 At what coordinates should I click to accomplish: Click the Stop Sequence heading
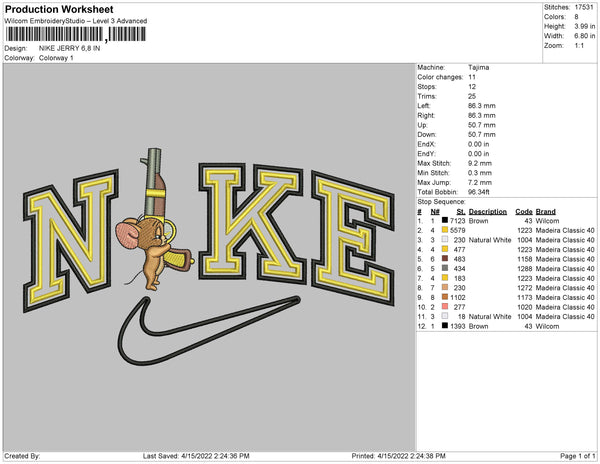(441, 202)
